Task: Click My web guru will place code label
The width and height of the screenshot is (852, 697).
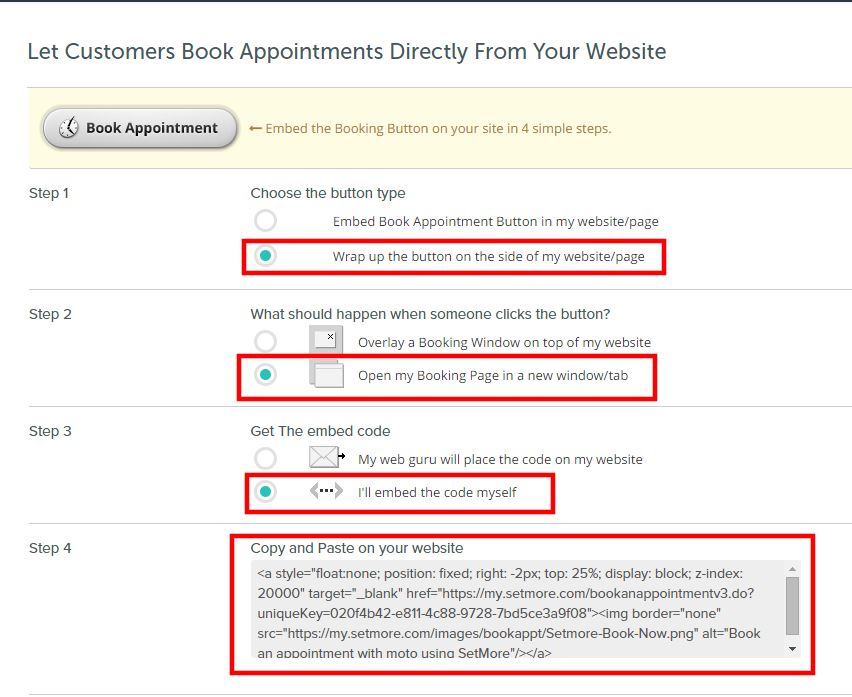Action: (x=500, y=460)
